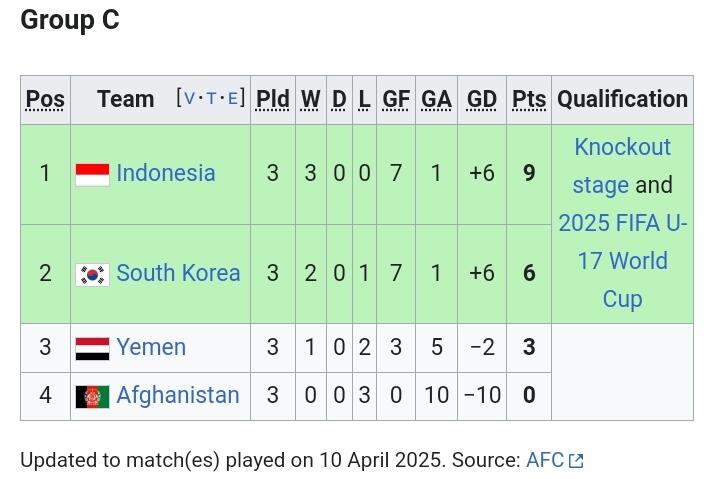The image size is (717, 479).
Task: Open the Yemen team link
Action: click(x=151, y=347)
